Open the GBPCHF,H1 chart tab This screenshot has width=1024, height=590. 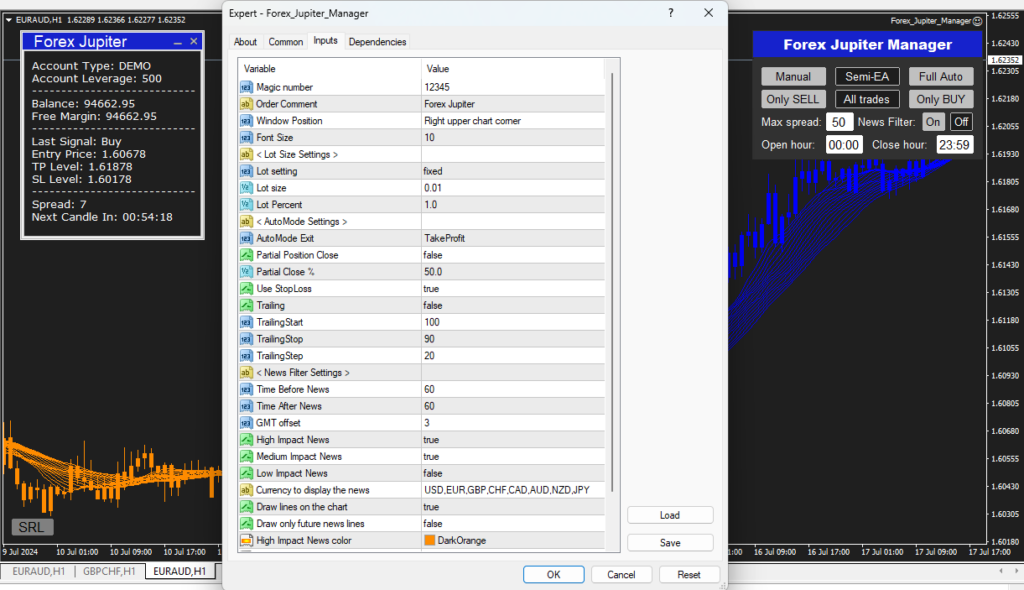click(x=108, y=571)
